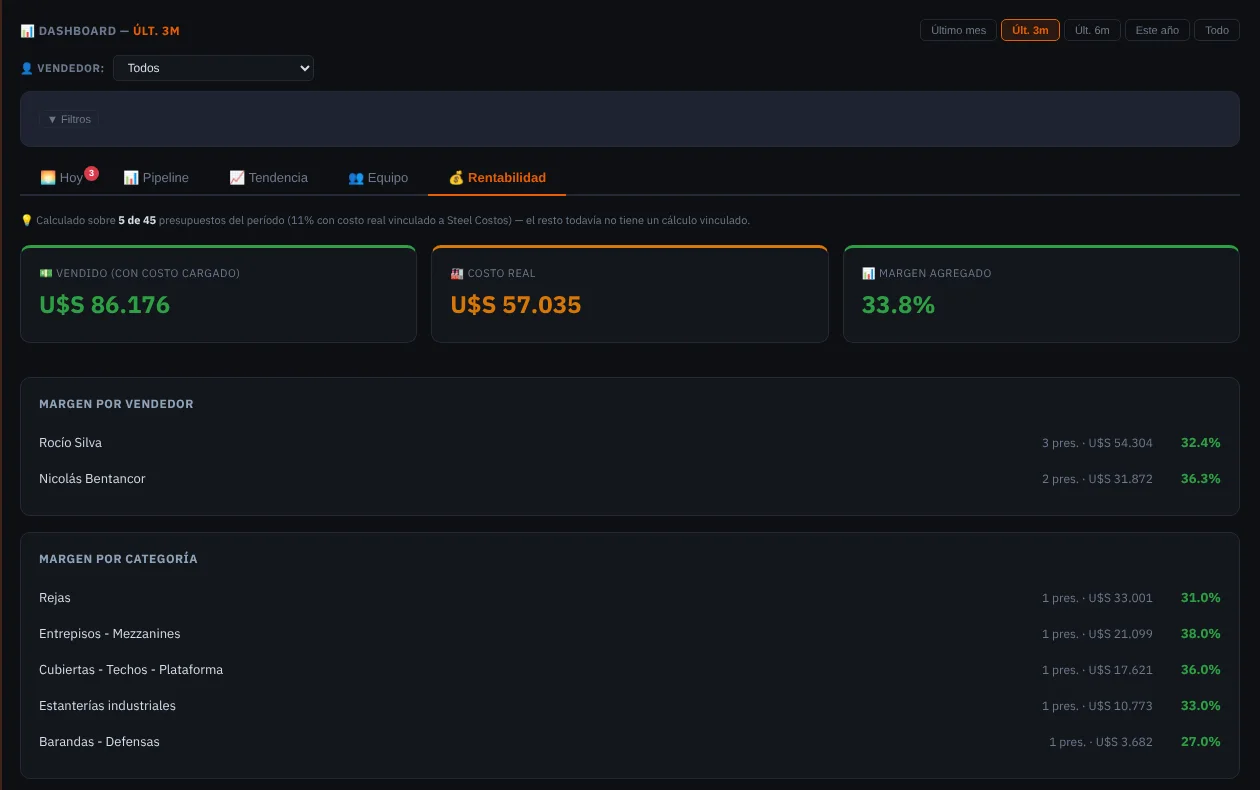The height and width of the screenshot is (790, 1260).
Task: Click the 27.0% margin for Barandas
Action: click(x=1200, y=741)
